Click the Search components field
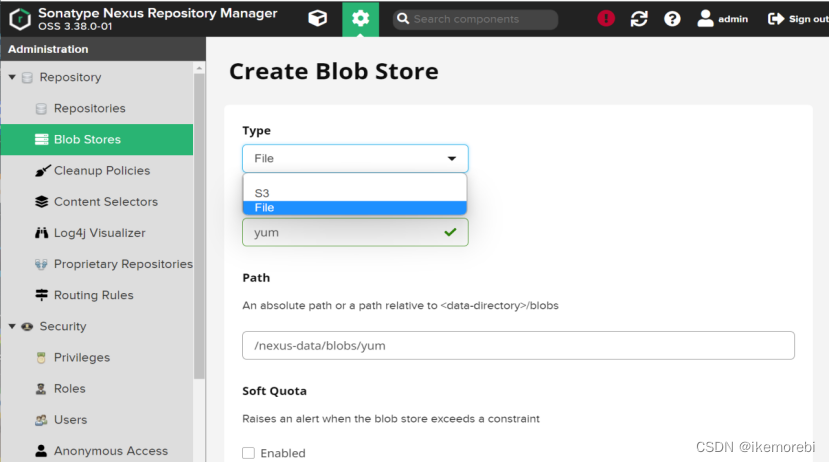Screen dimensions: 830x462 pos(475,19)
